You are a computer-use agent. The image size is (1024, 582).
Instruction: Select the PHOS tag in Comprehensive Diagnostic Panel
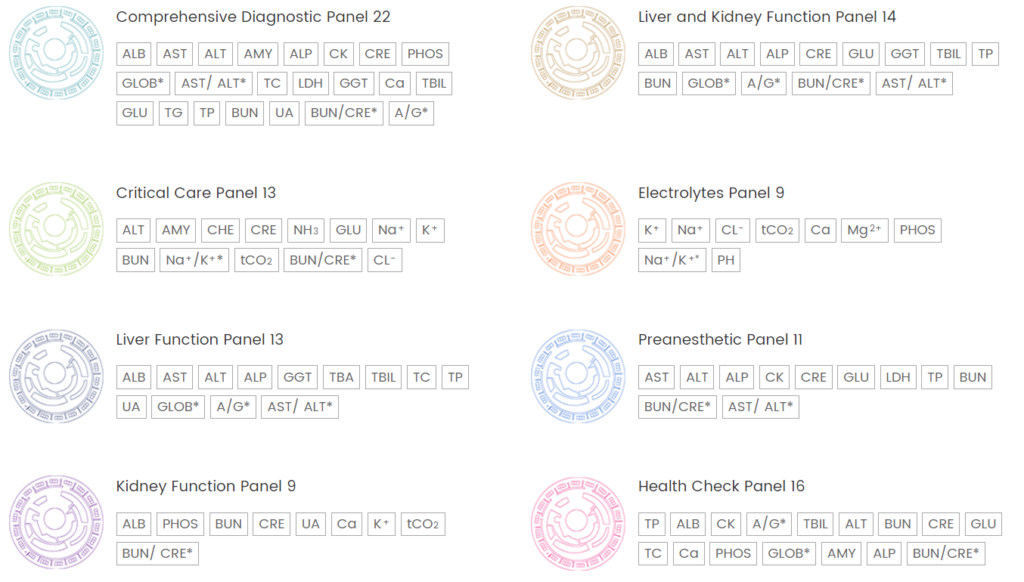tap(425, 54)
